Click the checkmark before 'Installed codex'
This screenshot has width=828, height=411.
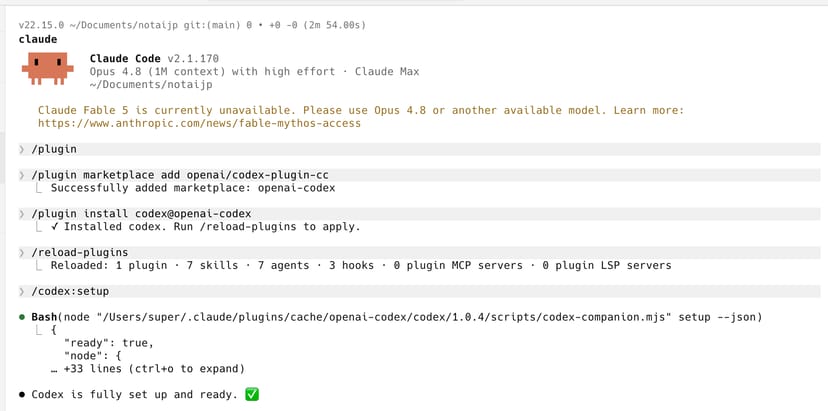54,227
